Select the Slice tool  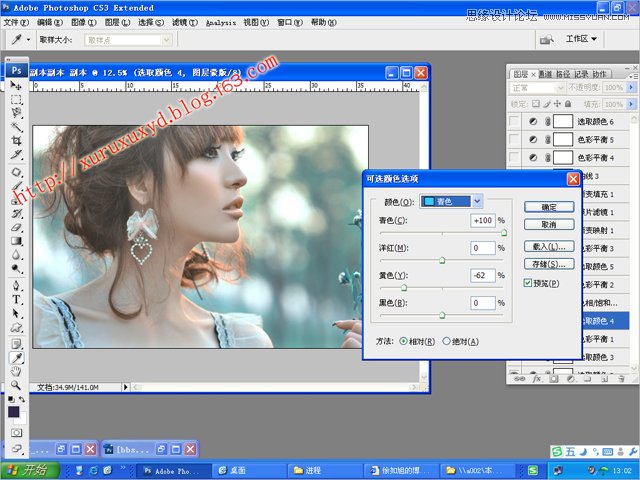coord(16,154)
